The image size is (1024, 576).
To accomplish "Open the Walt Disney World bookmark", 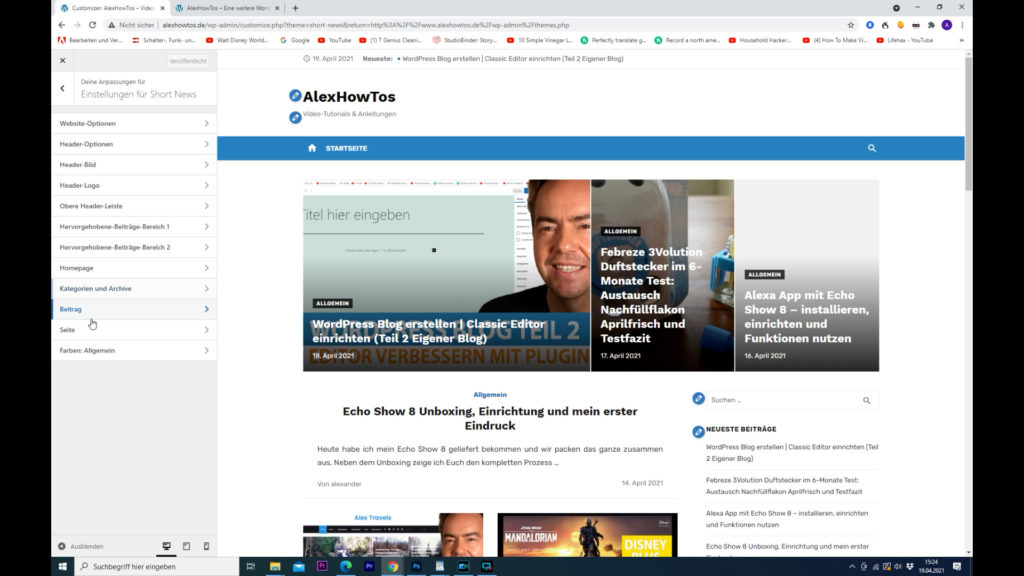I will pos(236,40).
